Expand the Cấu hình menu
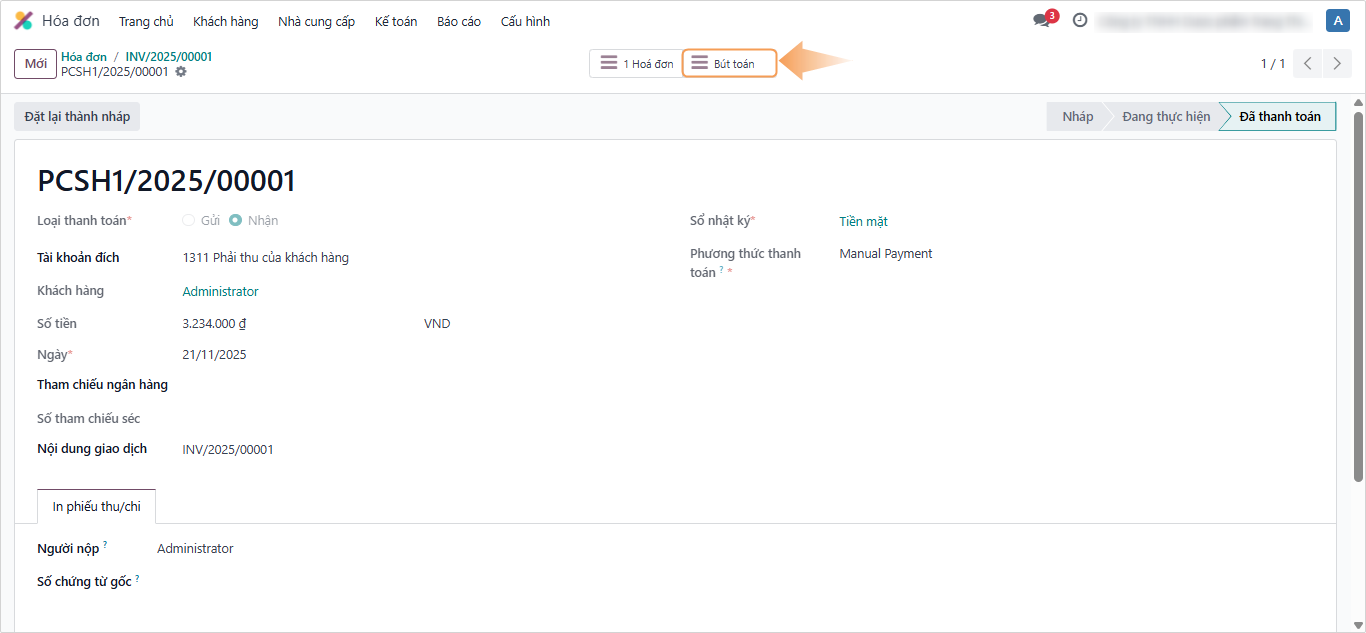Image resolution: width=1366 pixels, height=633 pixels. [x=525, y=21]
